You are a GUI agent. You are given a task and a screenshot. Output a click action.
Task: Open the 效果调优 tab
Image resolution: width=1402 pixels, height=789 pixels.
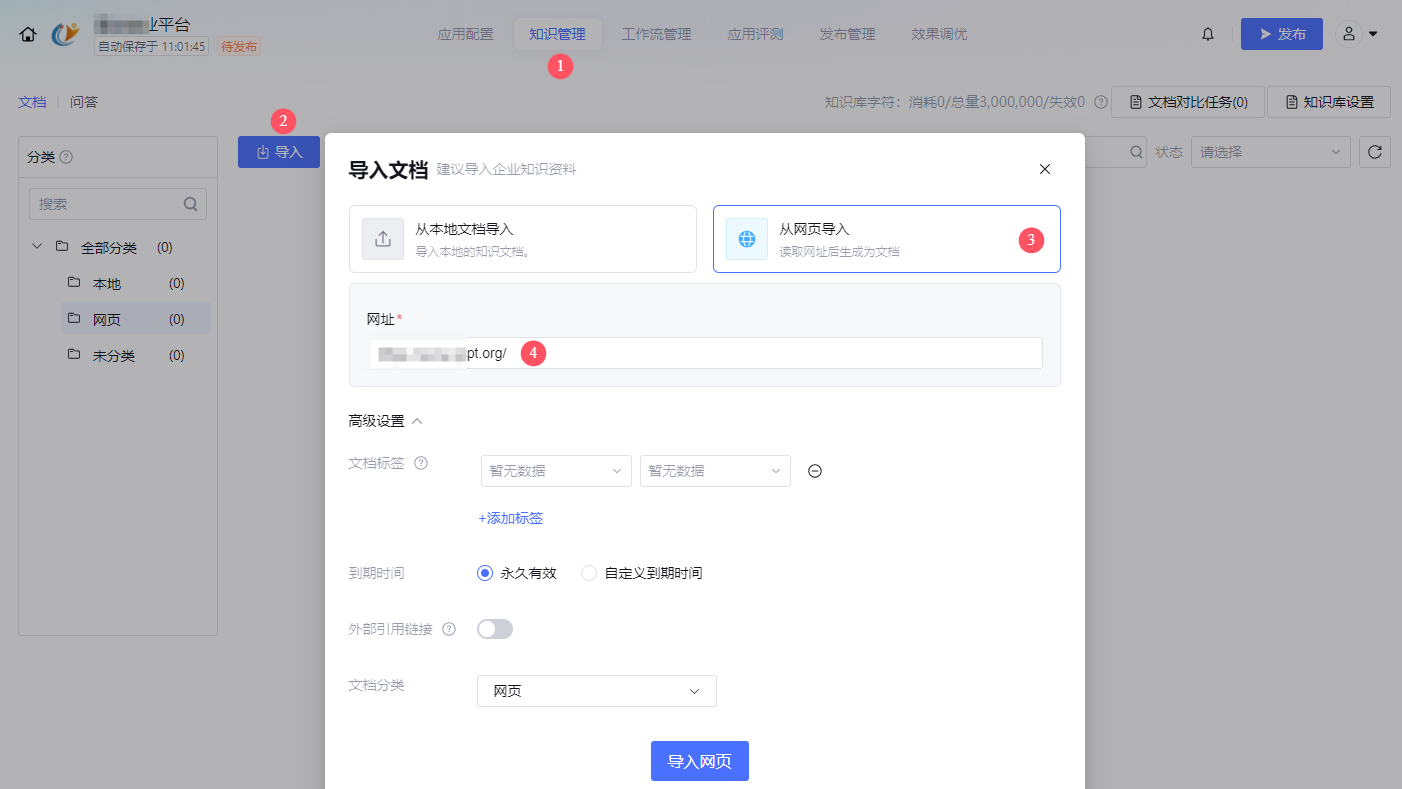939,34
